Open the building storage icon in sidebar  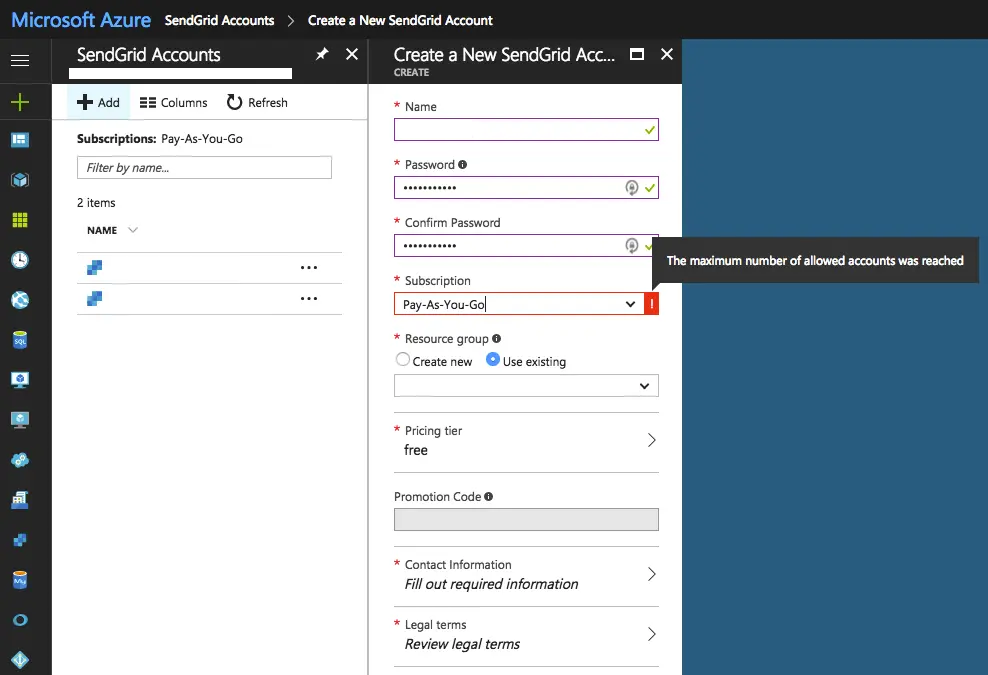click(x=20, y=500)
